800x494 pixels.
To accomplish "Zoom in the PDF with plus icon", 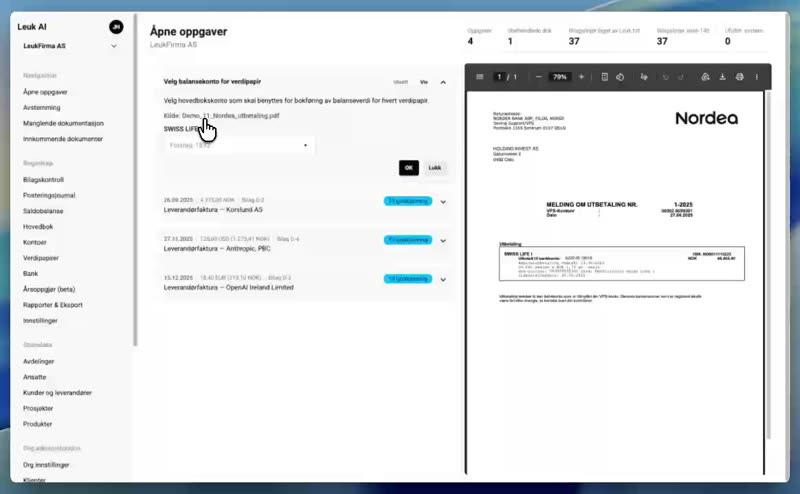I will click(581, 77).
